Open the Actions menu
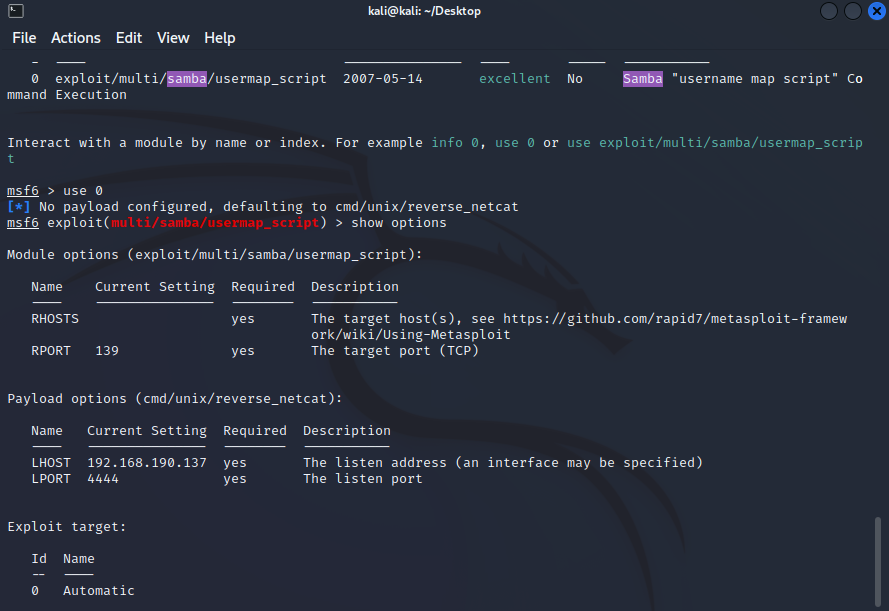Image resolution: width=889 pixels, height=611 pixels. tap(75, 38)
